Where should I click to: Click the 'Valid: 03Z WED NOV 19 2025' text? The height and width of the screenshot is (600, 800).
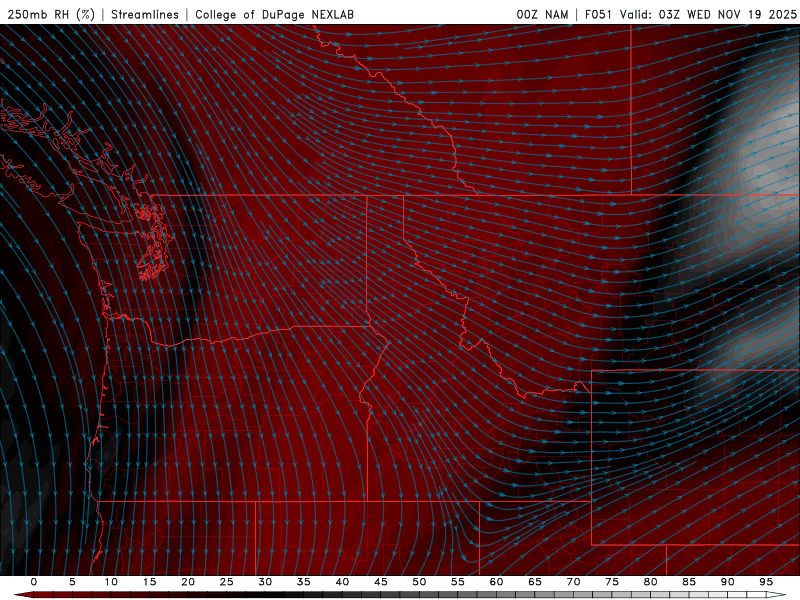click(708, 14)
